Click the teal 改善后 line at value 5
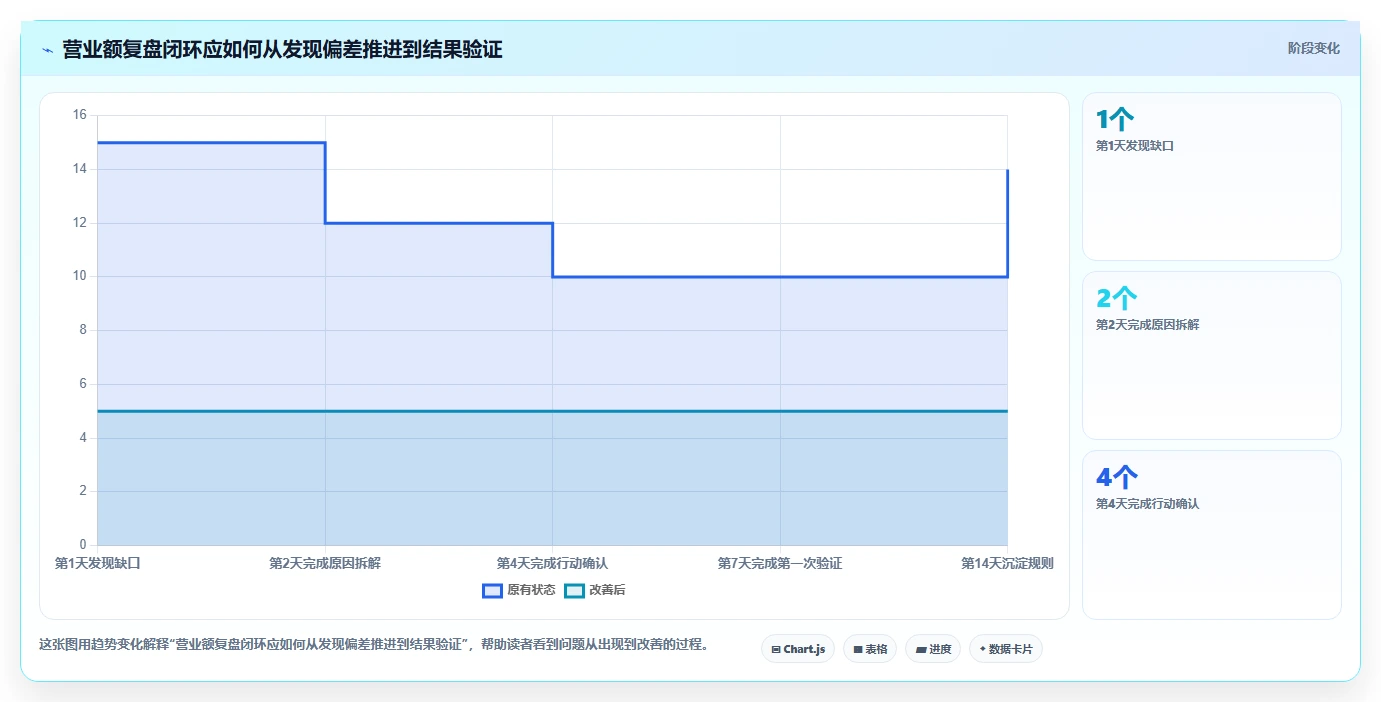The width and height of the screenshot is (1381, 702). (x=552, y=411)
